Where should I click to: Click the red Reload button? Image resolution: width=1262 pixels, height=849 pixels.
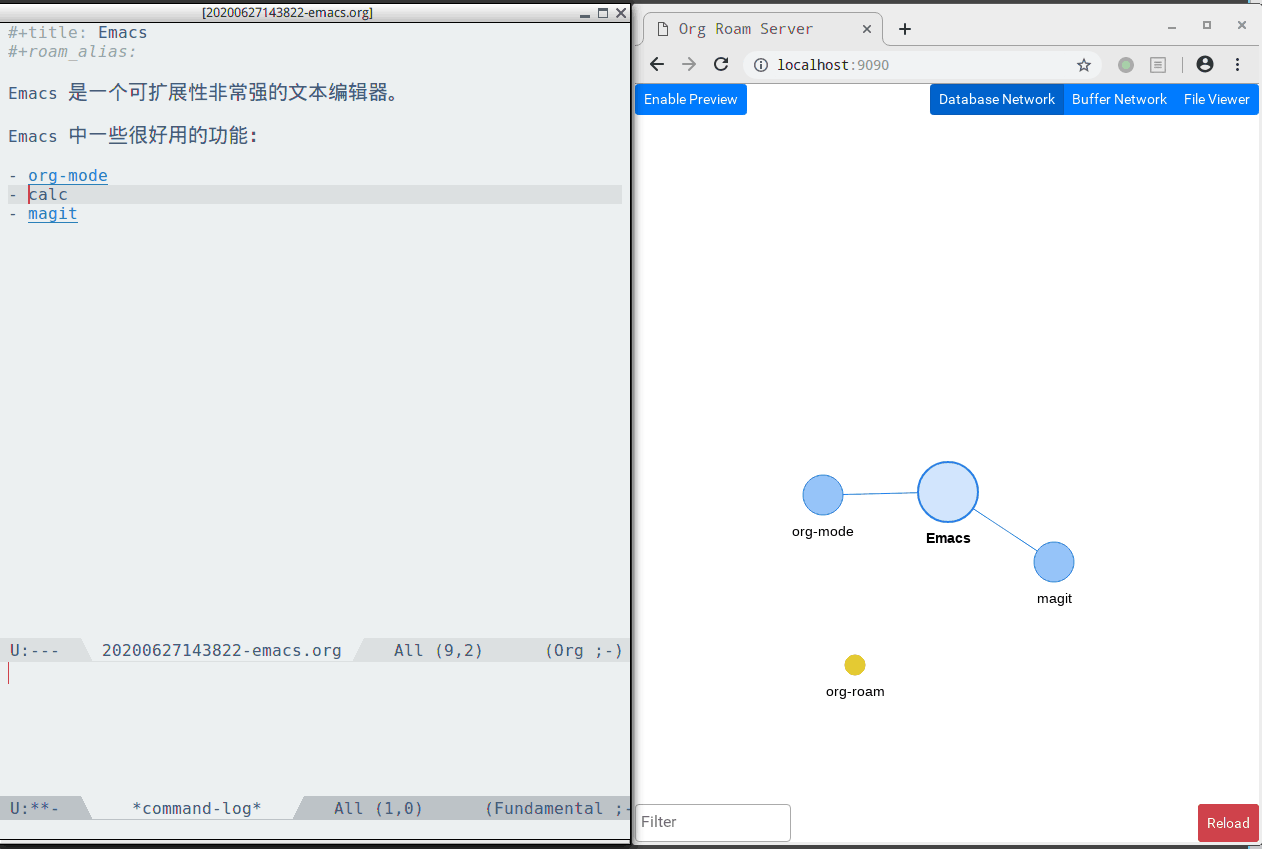coord(1228,823)
